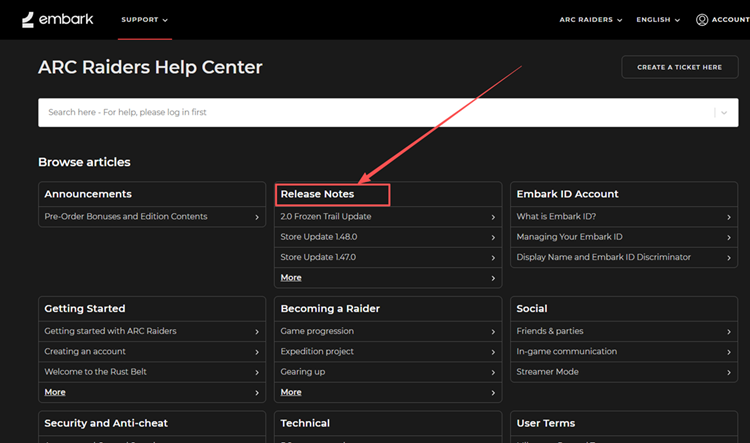Expand the search bar dropdown chevron
This screenshot has height=443, width=750.
[x=724, y=113]
